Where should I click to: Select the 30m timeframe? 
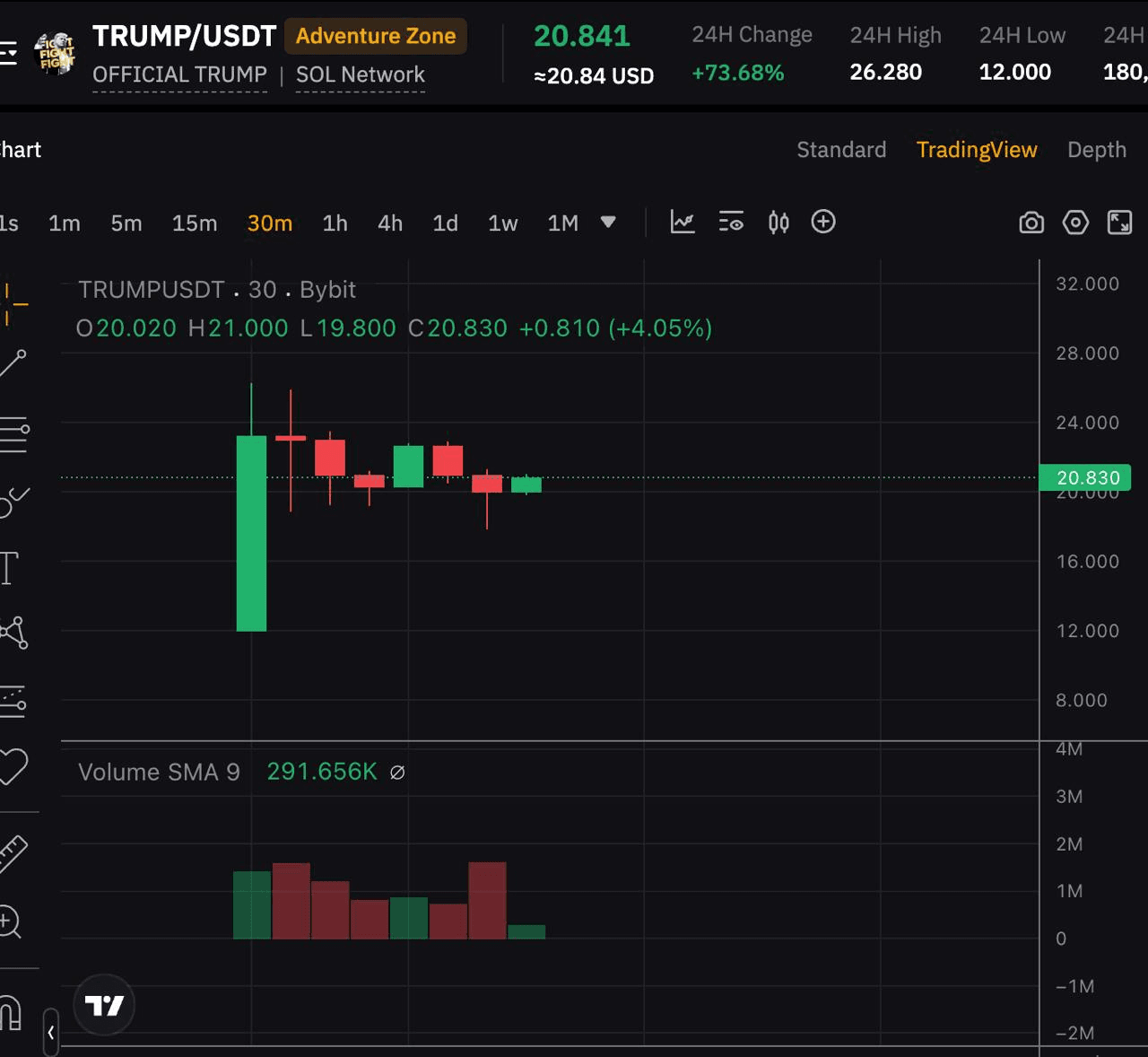coord(270,223)
